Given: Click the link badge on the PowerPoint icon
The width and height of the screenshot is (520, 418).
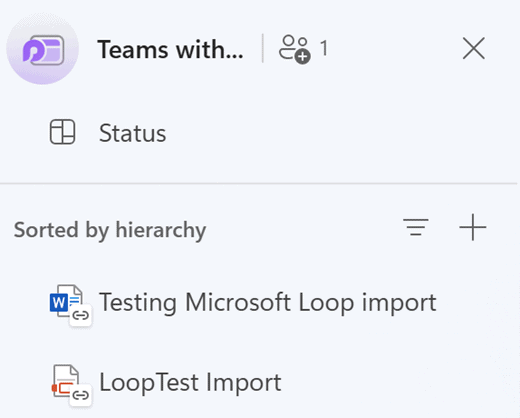Looking at the screenshot, I should click(80, 395).
